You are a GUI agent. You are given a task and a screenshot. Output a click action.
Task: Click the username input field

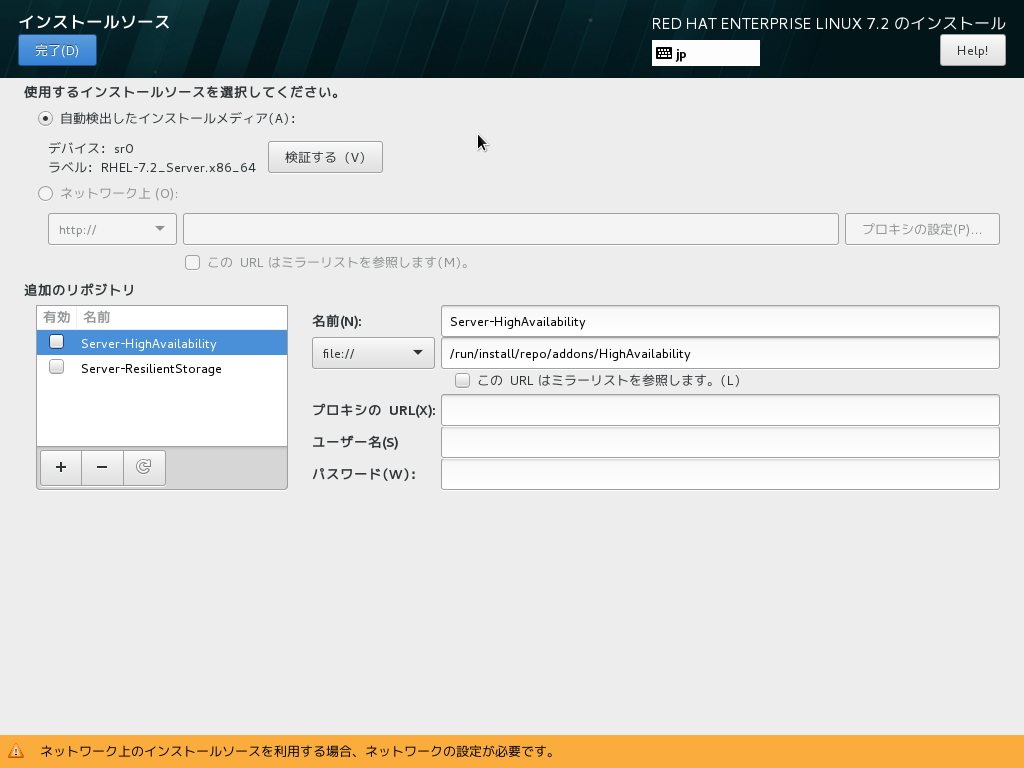pyautogui.click(x=720, y=442)
